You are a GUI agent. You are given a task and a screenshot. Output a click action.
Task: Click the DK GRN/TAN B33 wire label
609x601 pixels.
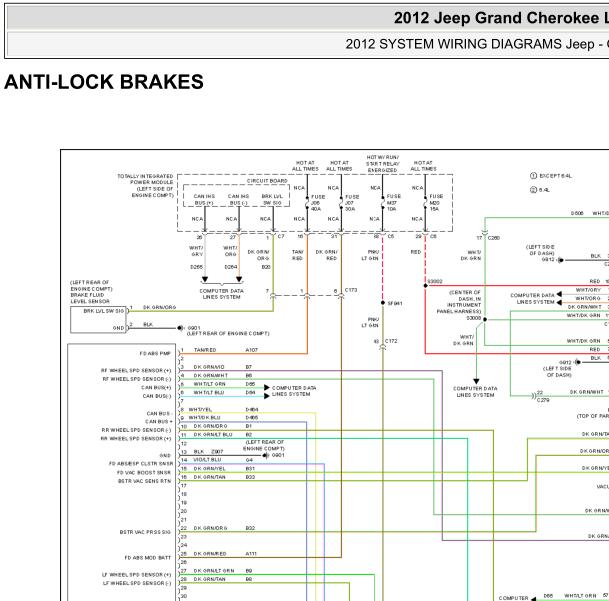pyautogui.click(x=224, y=477)
